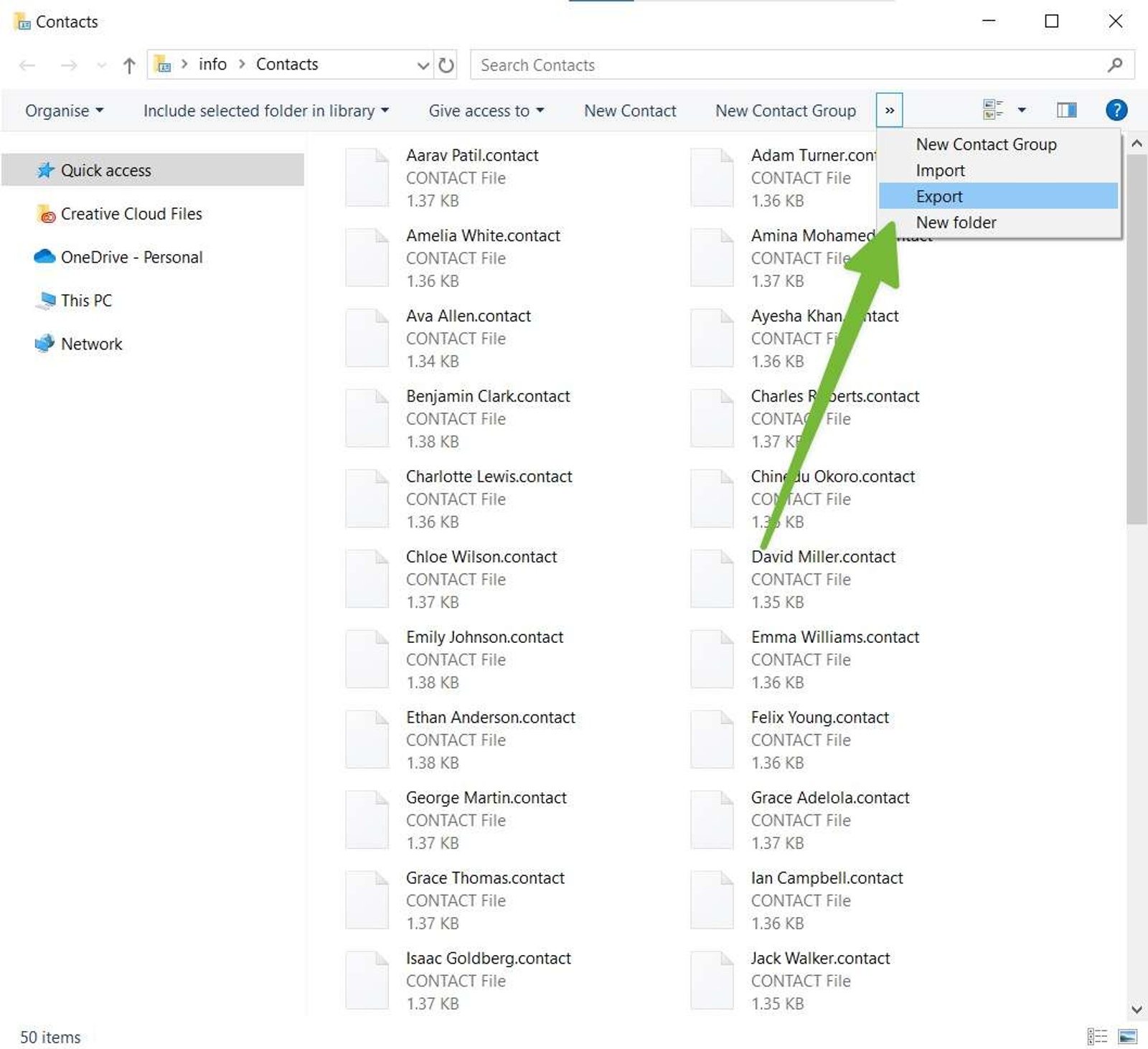1148x1049 pixels.
Task: Click the Chinedu Okoro.contact file name
Action: pos(832,476)
